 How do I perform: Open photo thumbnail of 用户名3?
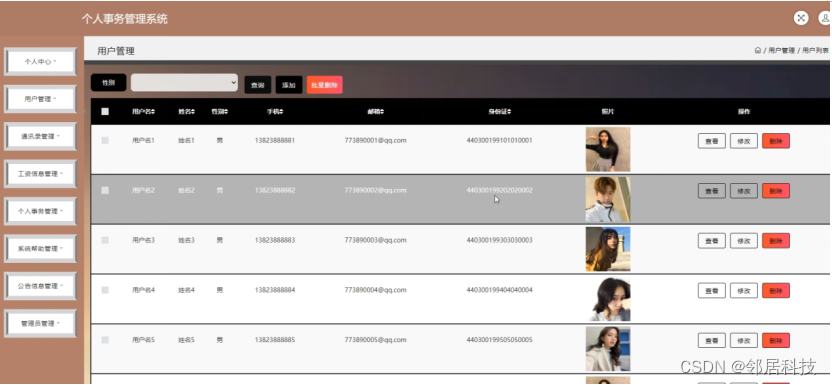608,249
